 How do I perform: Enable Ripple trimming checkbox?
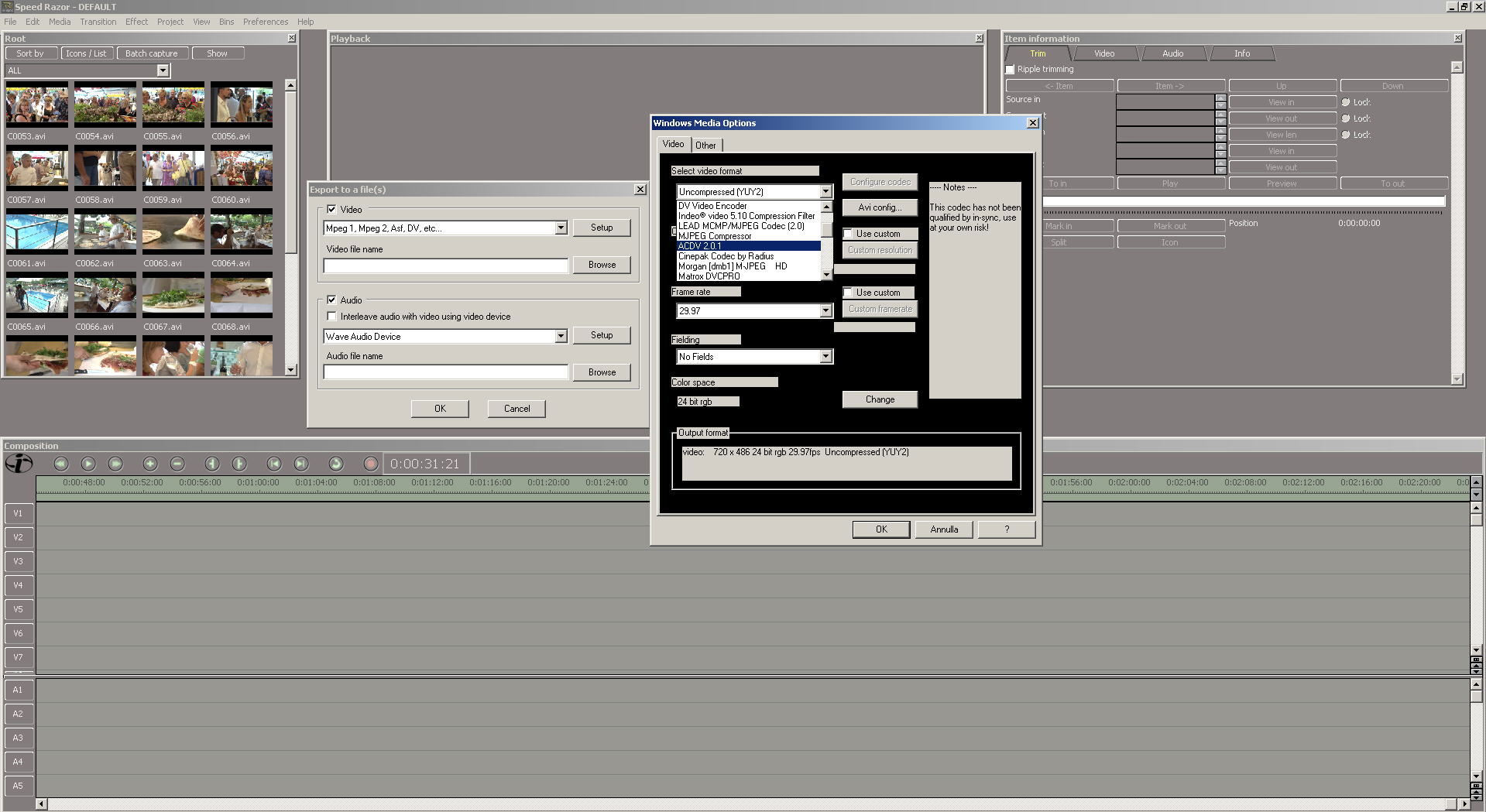(x=1010, y=70)
